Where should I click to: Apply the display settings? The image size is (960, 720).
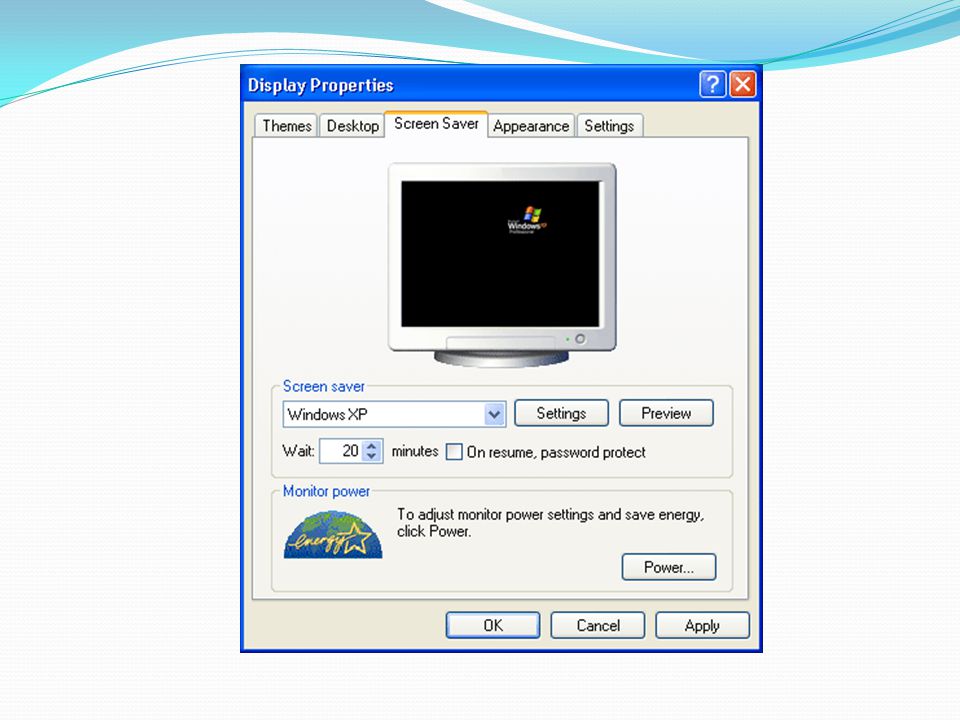point(702,625)
